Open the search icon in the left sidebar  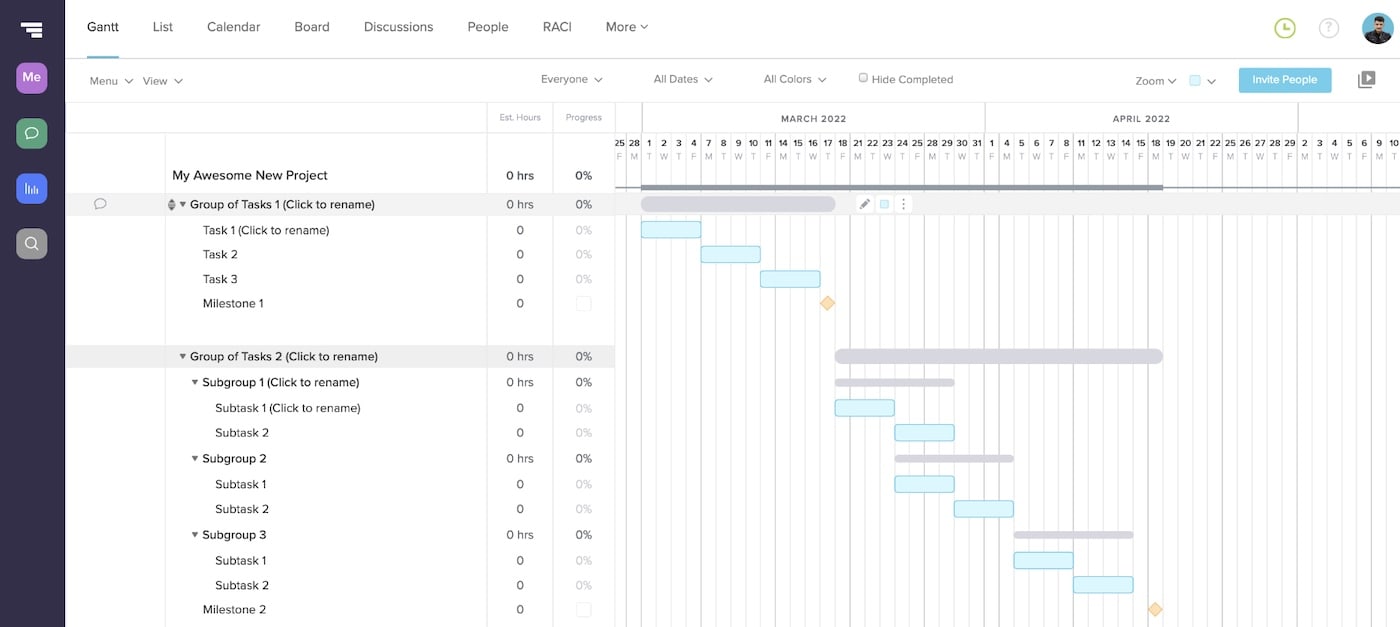[30, 242]
